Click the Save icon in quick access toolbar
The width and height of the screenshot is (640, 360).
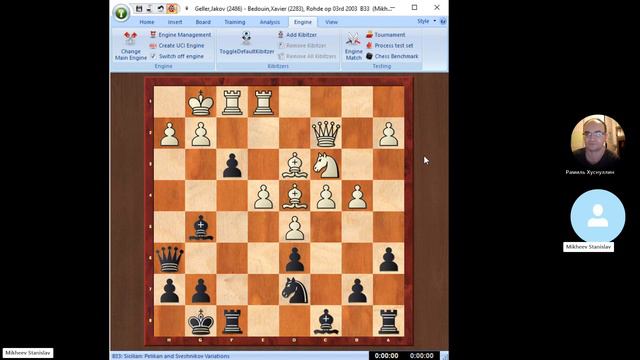click(139, 9)
